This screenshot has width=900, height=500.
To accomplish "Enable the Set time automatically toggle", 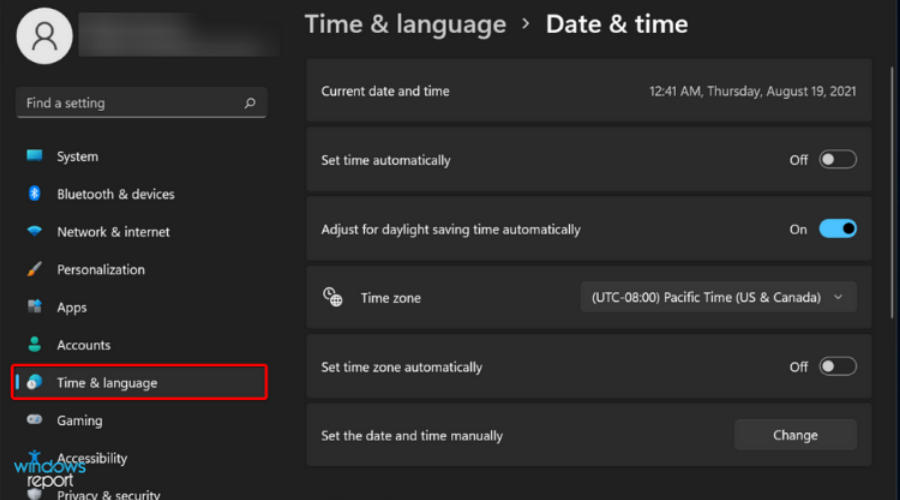I will point(838,160).
